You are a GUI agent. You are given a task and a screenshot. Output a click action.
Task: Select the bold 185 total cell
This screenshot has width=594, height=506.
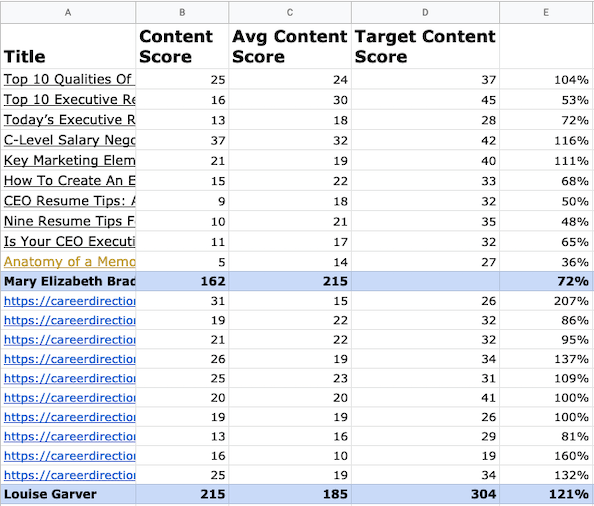coord(290,494)
